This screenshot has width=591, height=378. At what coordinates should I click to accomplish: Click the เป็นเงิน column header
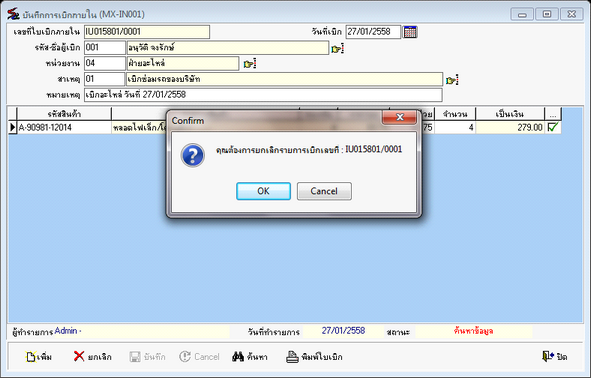(x=510, y=114)
